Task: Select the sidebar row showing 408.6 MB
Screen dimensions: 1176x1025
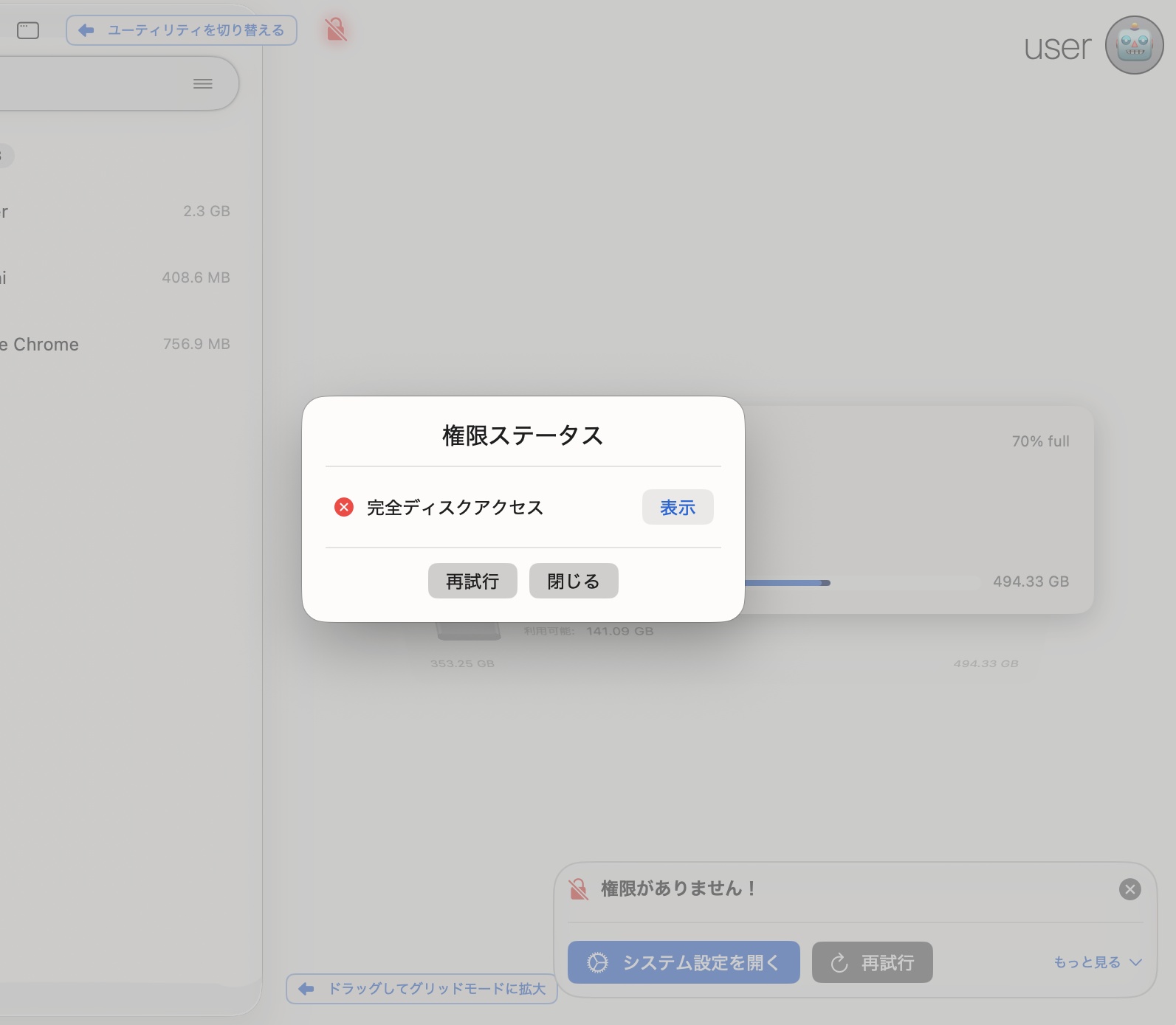Action: tap(118, 277)
